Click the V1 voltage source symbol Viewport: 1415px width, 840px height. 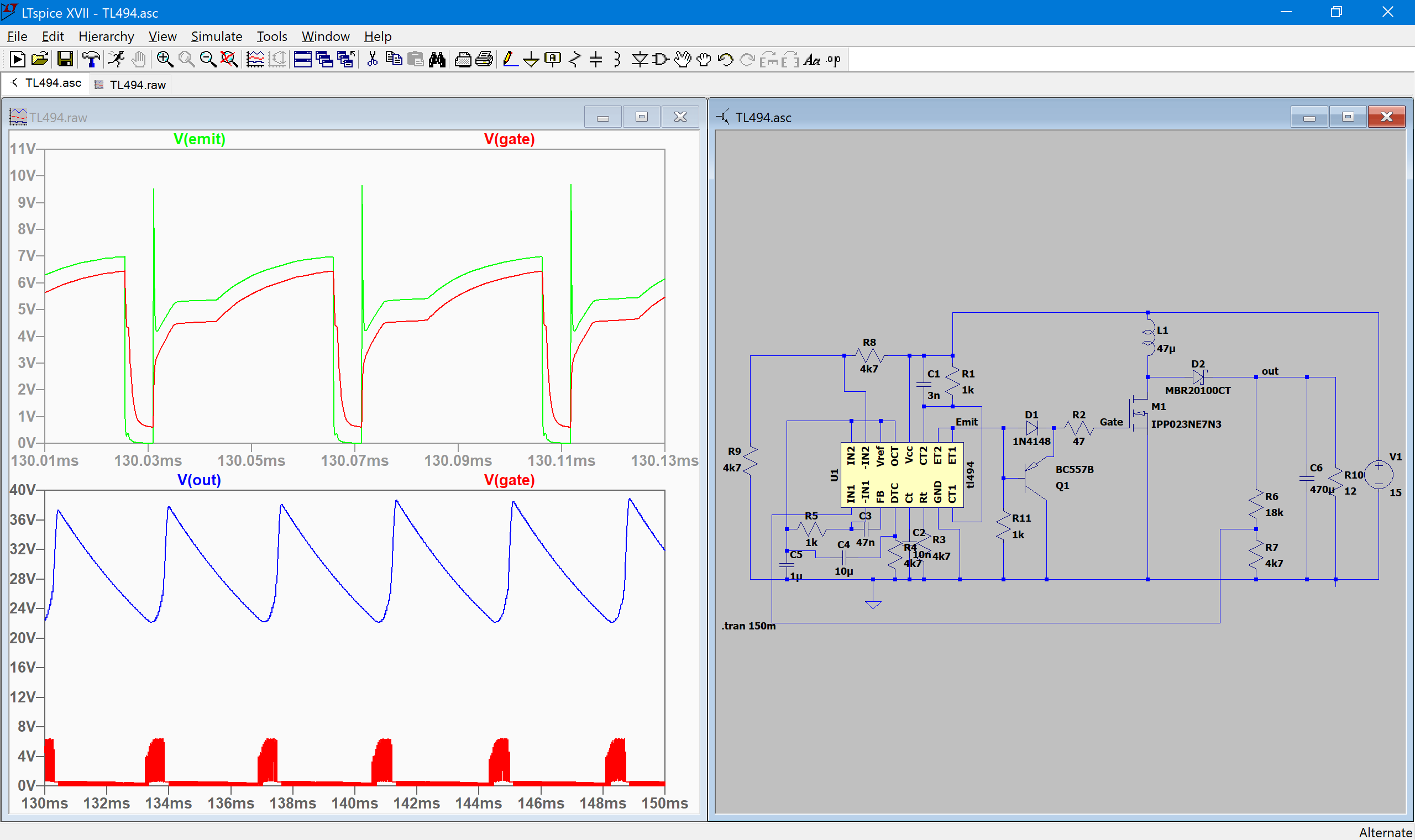click(1379, 474)
